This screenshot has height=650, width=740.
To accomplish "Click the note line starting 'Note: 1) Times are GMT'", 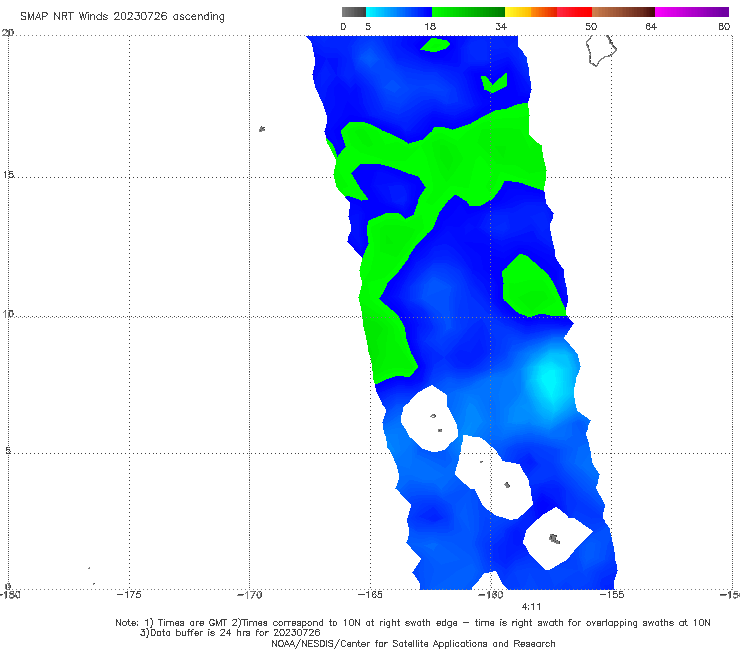I will tap(413, 623).
